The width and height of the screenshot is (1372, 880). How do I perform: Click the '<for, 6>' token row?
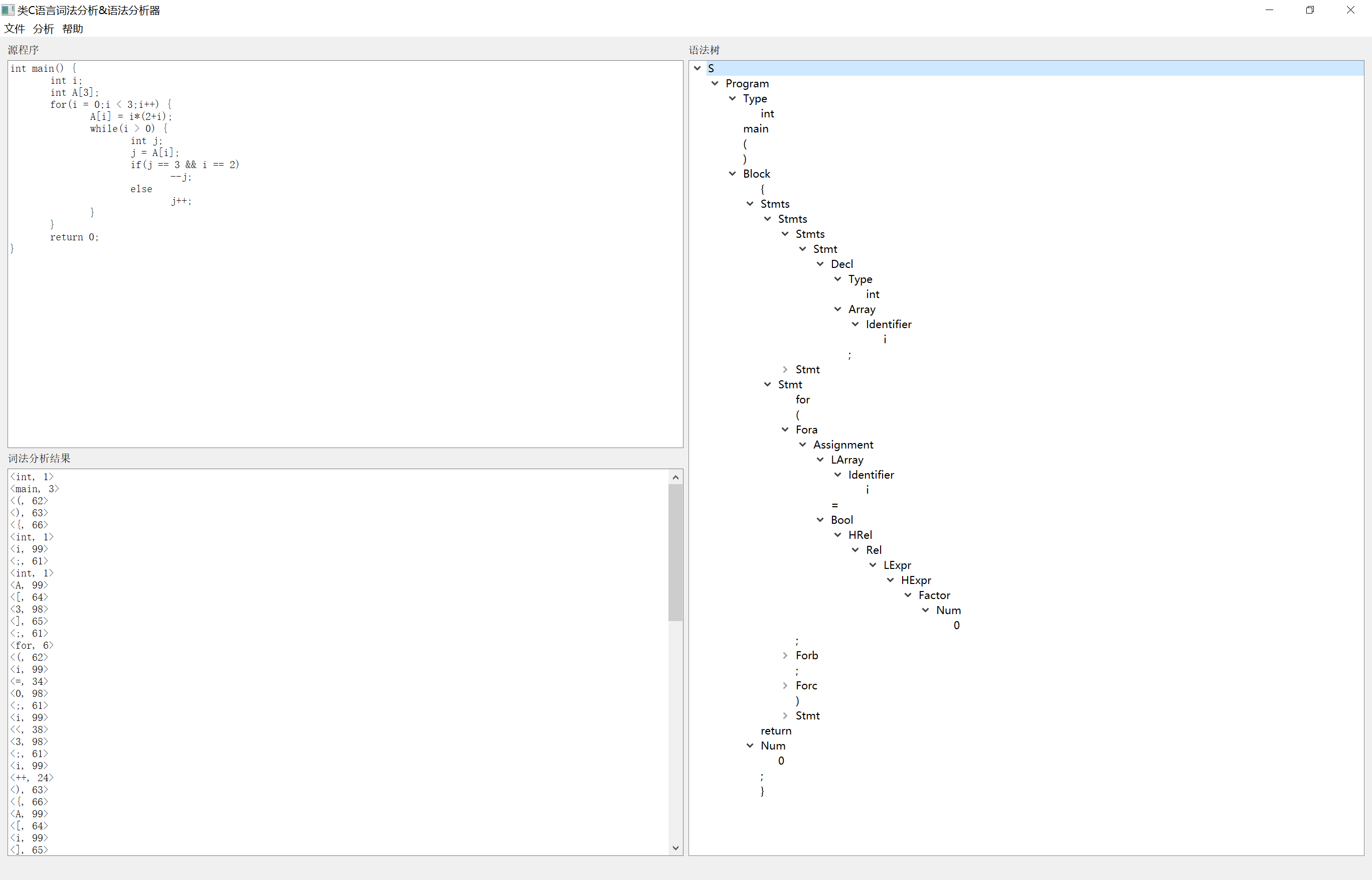tap(32, 646)
